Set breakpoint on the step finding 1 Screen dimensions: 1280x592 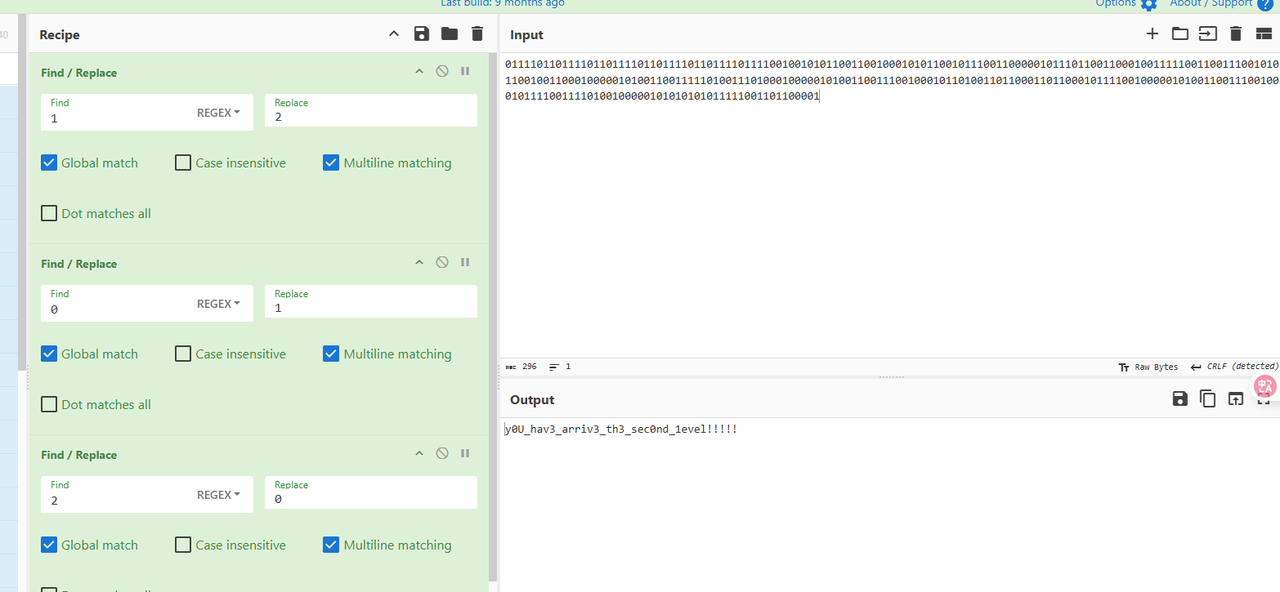(465, 72)
